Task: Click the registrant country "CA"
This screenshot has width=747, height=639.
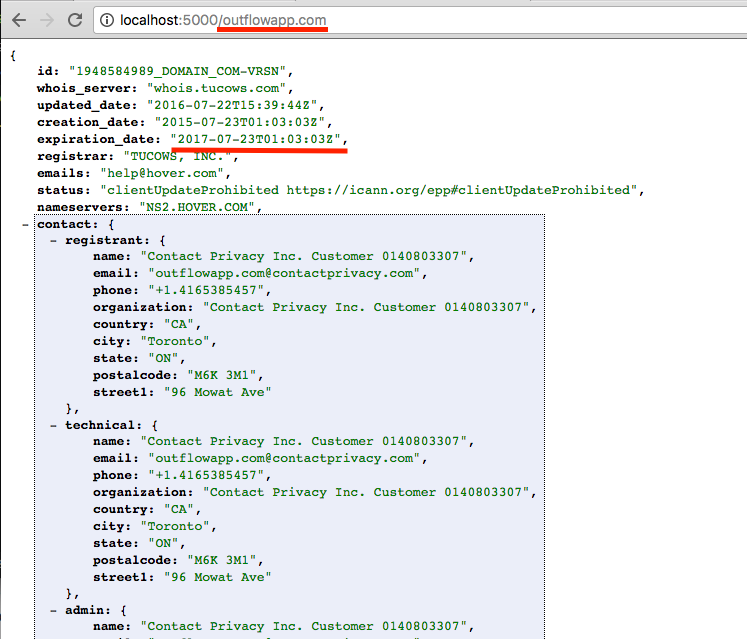Action: pyautogui.click(x=179, y=325)
